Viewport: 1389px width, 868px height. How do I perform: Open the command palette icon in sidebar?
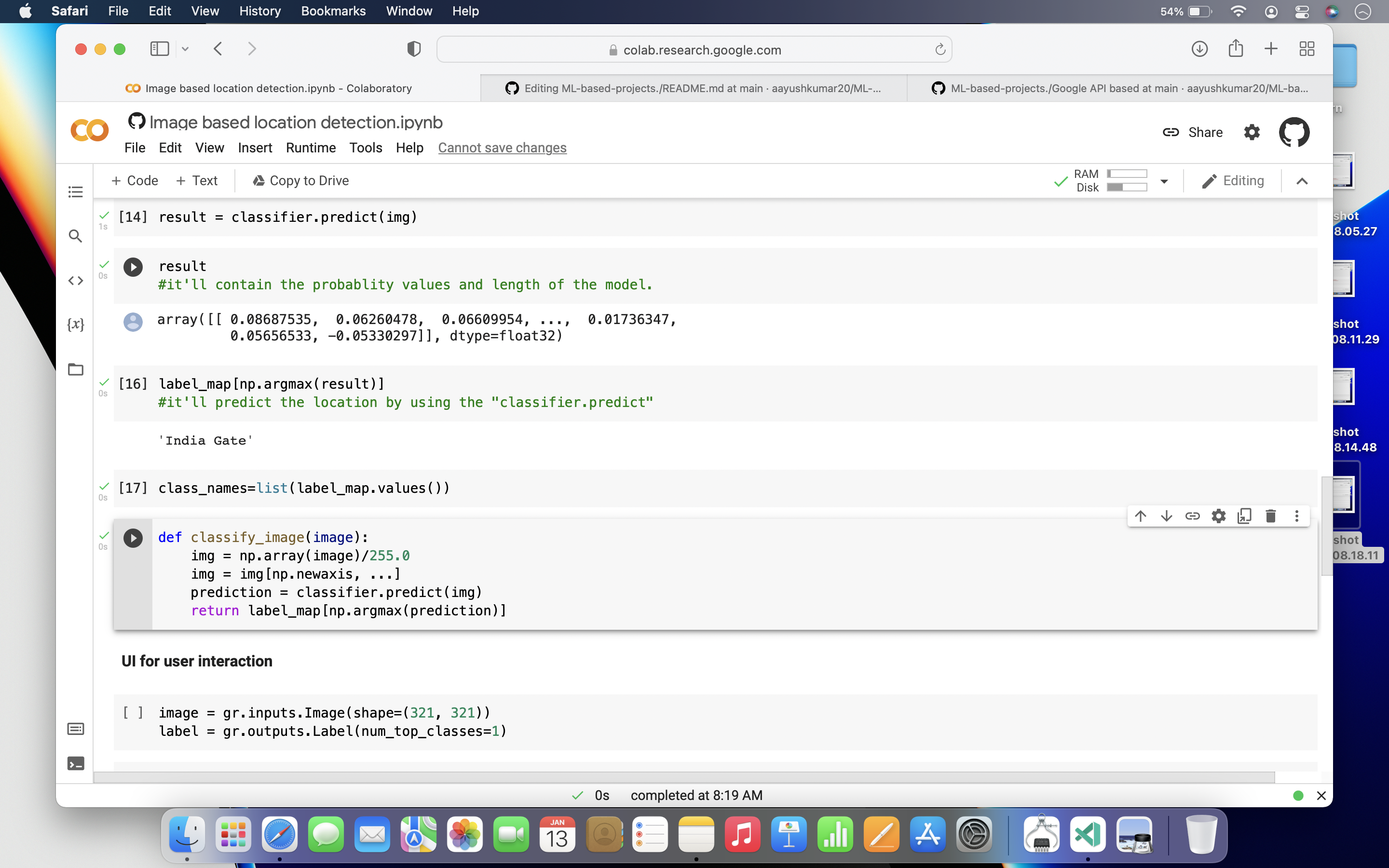coord(75,729)
